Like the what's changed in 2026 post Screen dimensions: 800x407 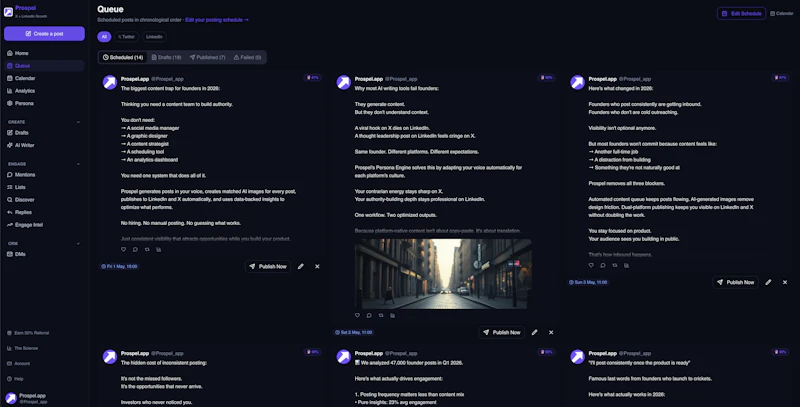point(591,265)
